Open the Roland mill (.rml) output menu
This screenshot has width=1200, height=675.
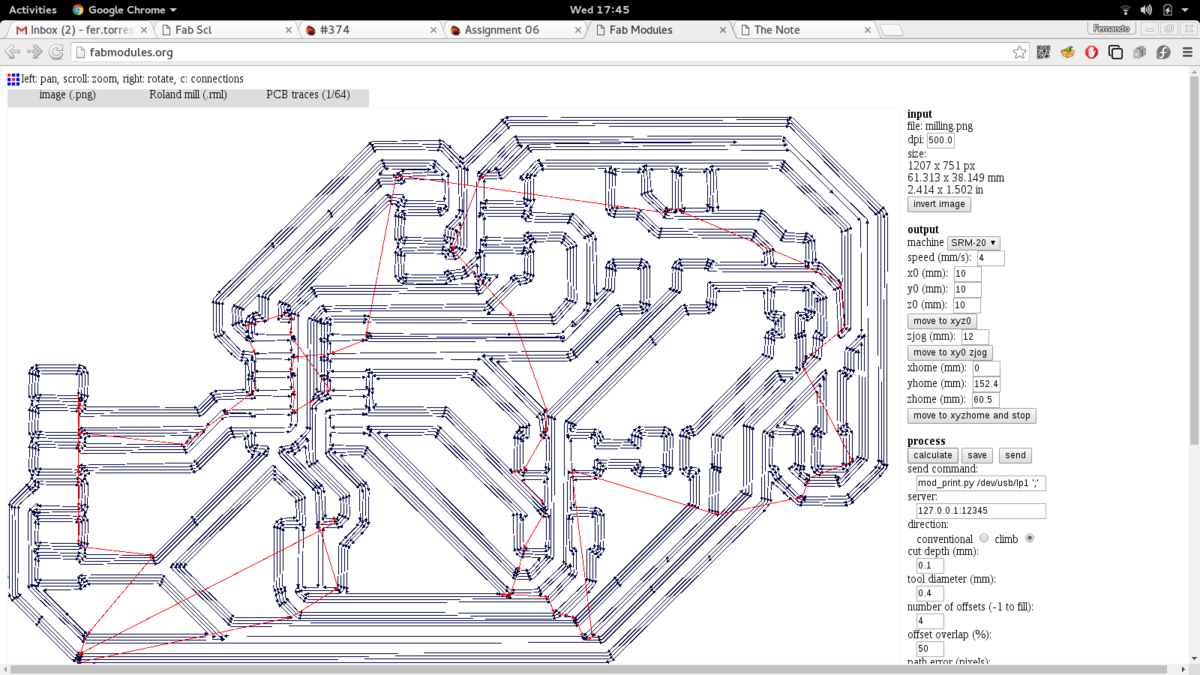(188, 95)
